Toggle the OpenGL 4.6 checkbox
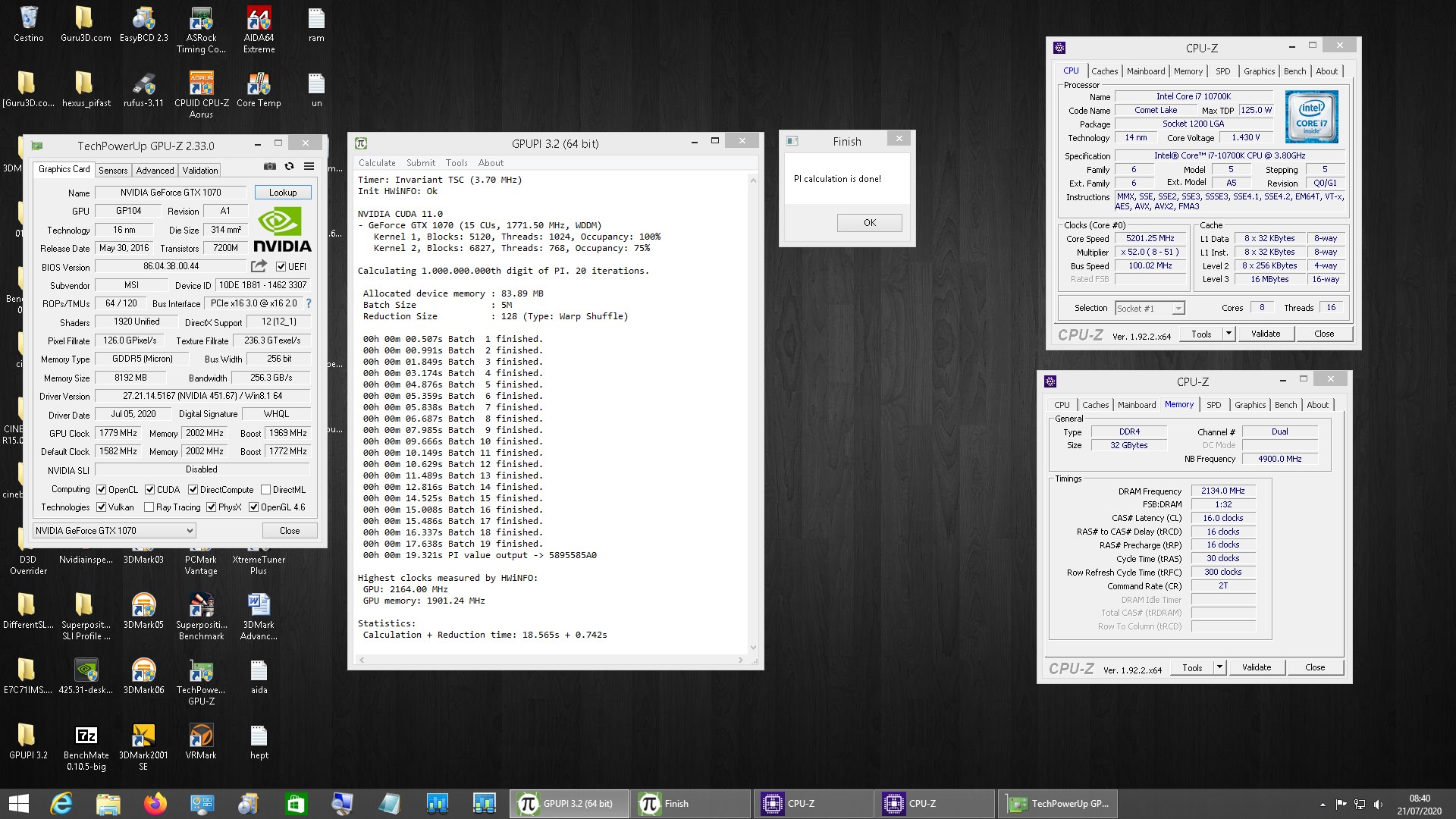Viewport: 1456px width, 819px height. tap(253, 507)
